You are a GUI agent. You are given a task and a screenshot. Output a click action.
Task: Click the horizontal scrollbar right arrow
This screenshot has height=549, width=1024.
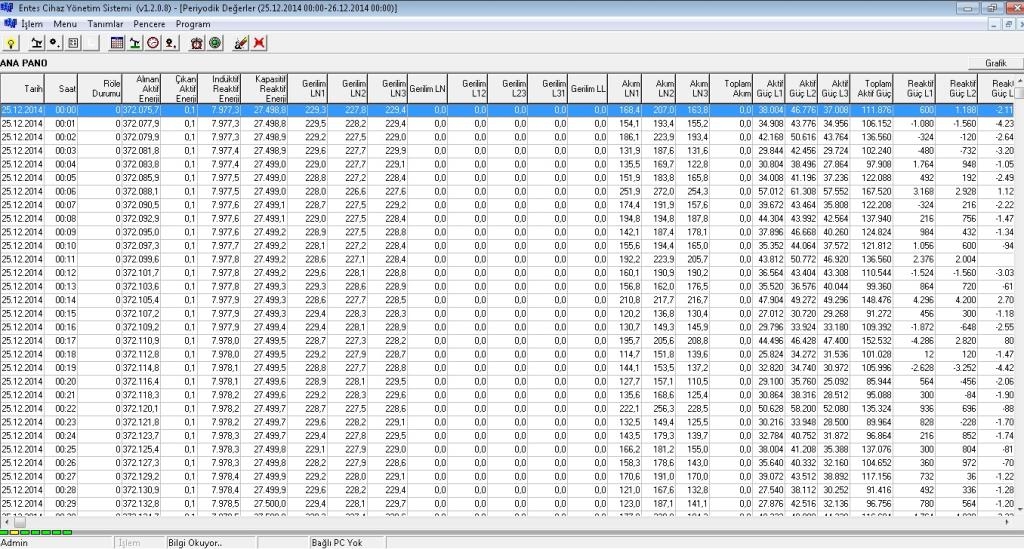pos(1008,522)
